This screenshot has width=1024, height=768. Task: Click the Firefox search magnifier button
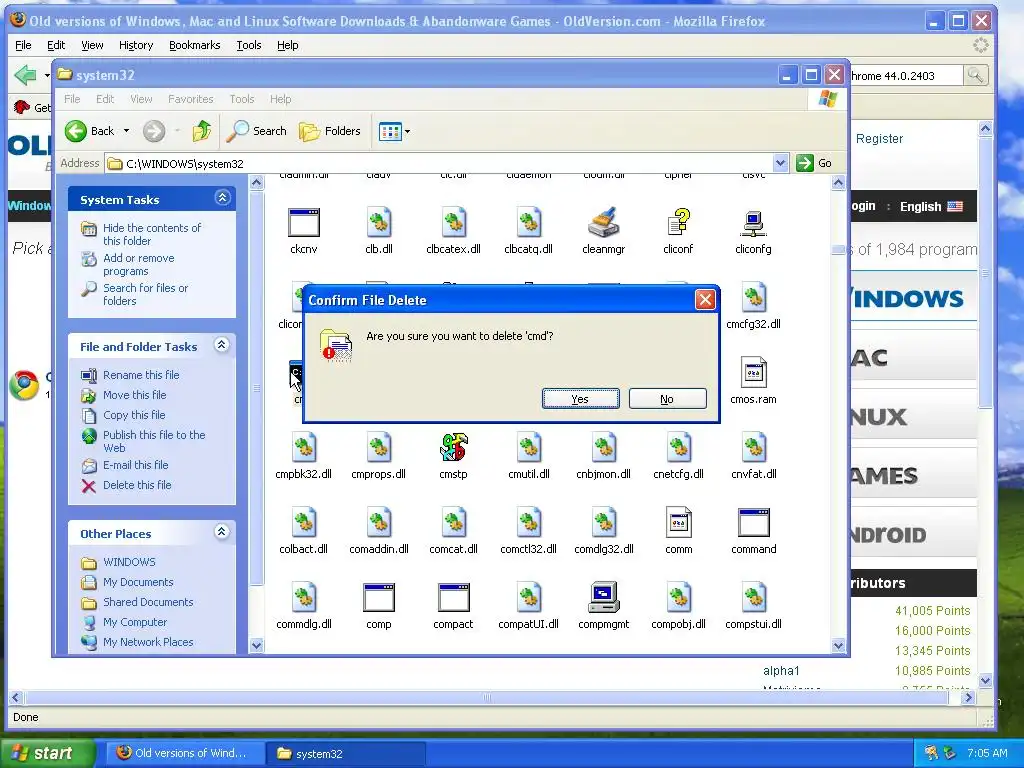tap(975, 76)
